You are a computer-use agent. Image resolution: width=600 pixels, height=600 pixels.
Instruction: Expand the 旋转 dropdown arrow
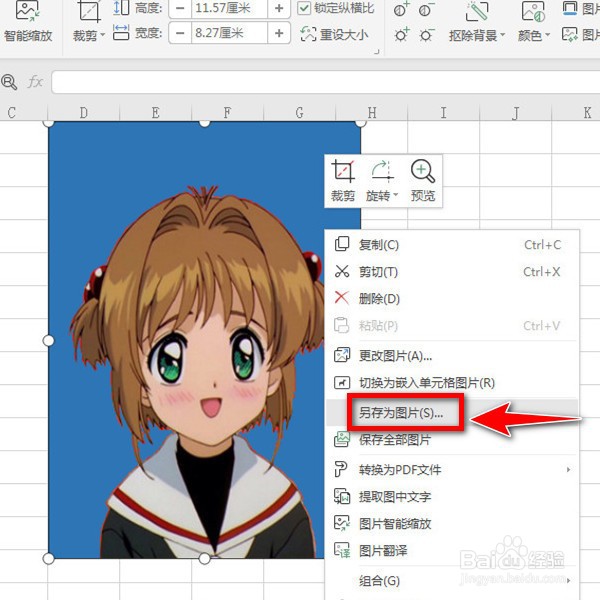(x=396, y=195)
